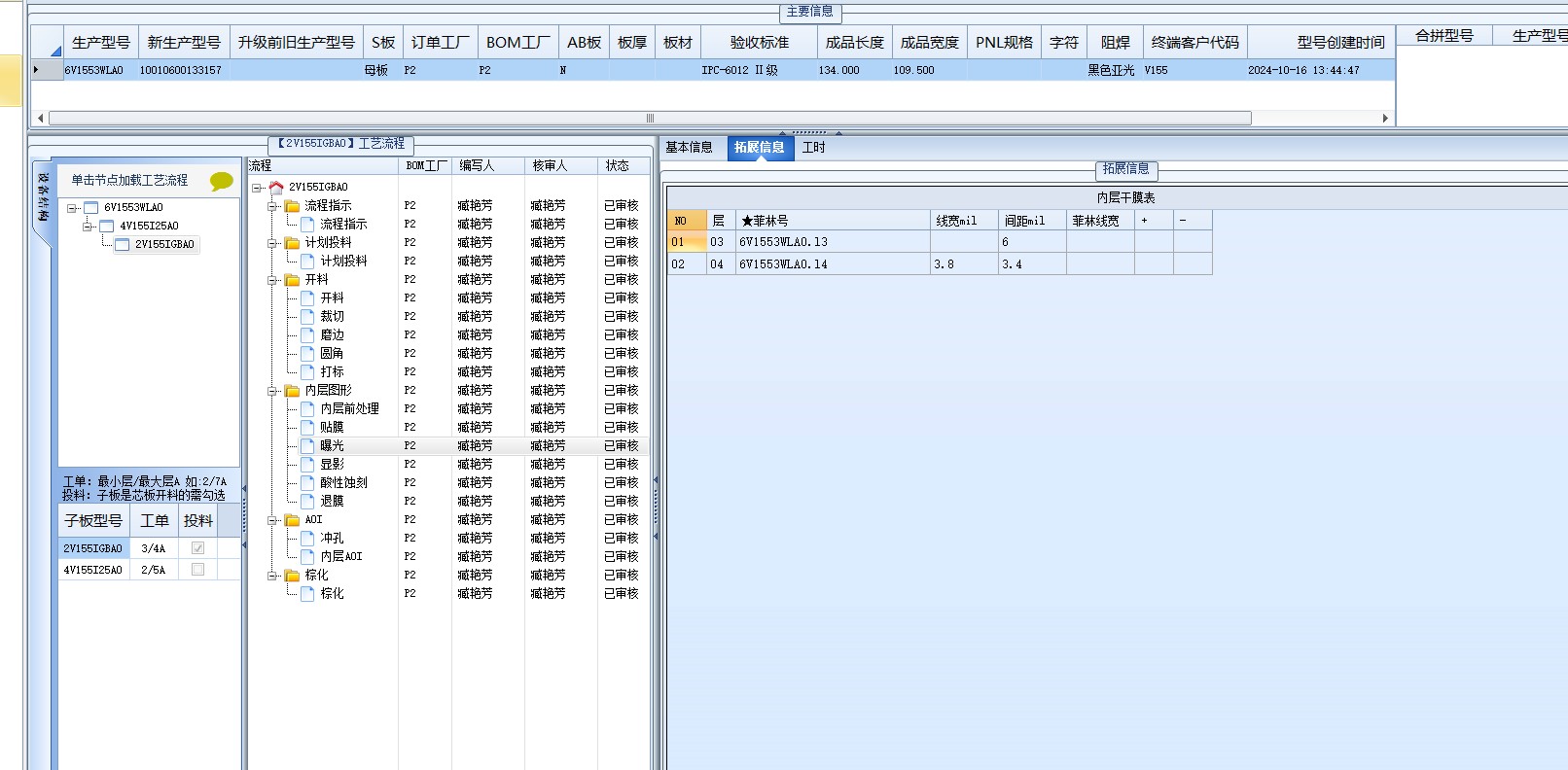
Task: Collapse the 计划投料 folder
Action: point(273,243)
